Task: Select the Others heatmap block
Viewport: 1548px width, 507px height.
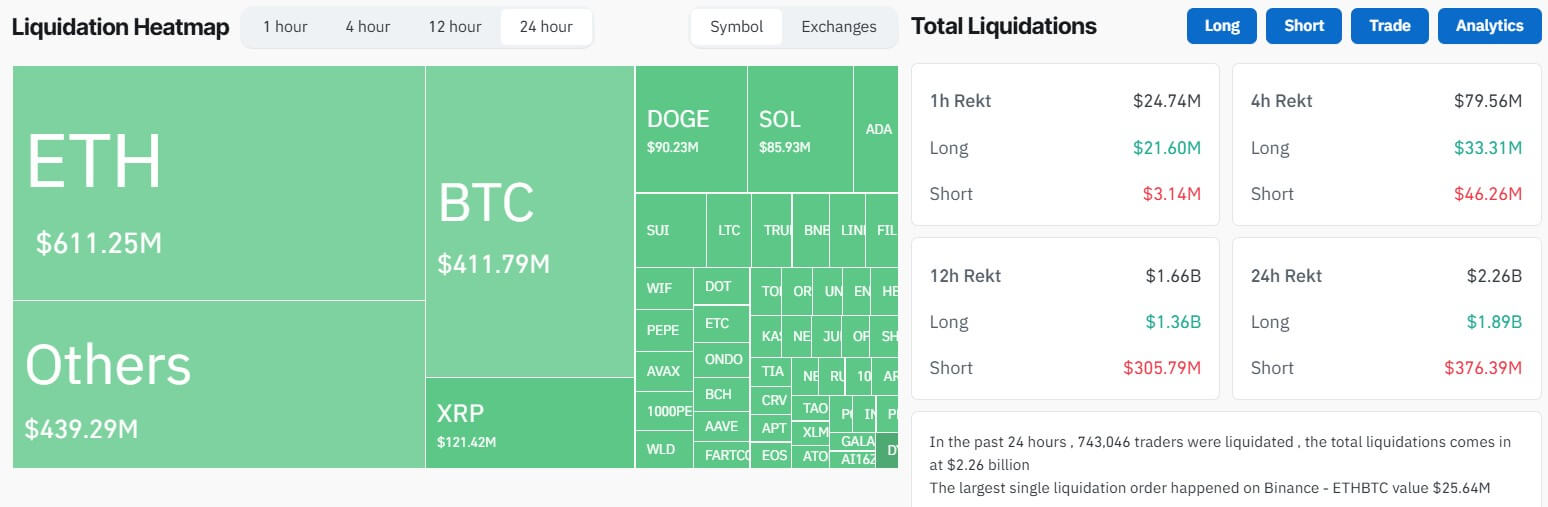Action: pos(218,385)
